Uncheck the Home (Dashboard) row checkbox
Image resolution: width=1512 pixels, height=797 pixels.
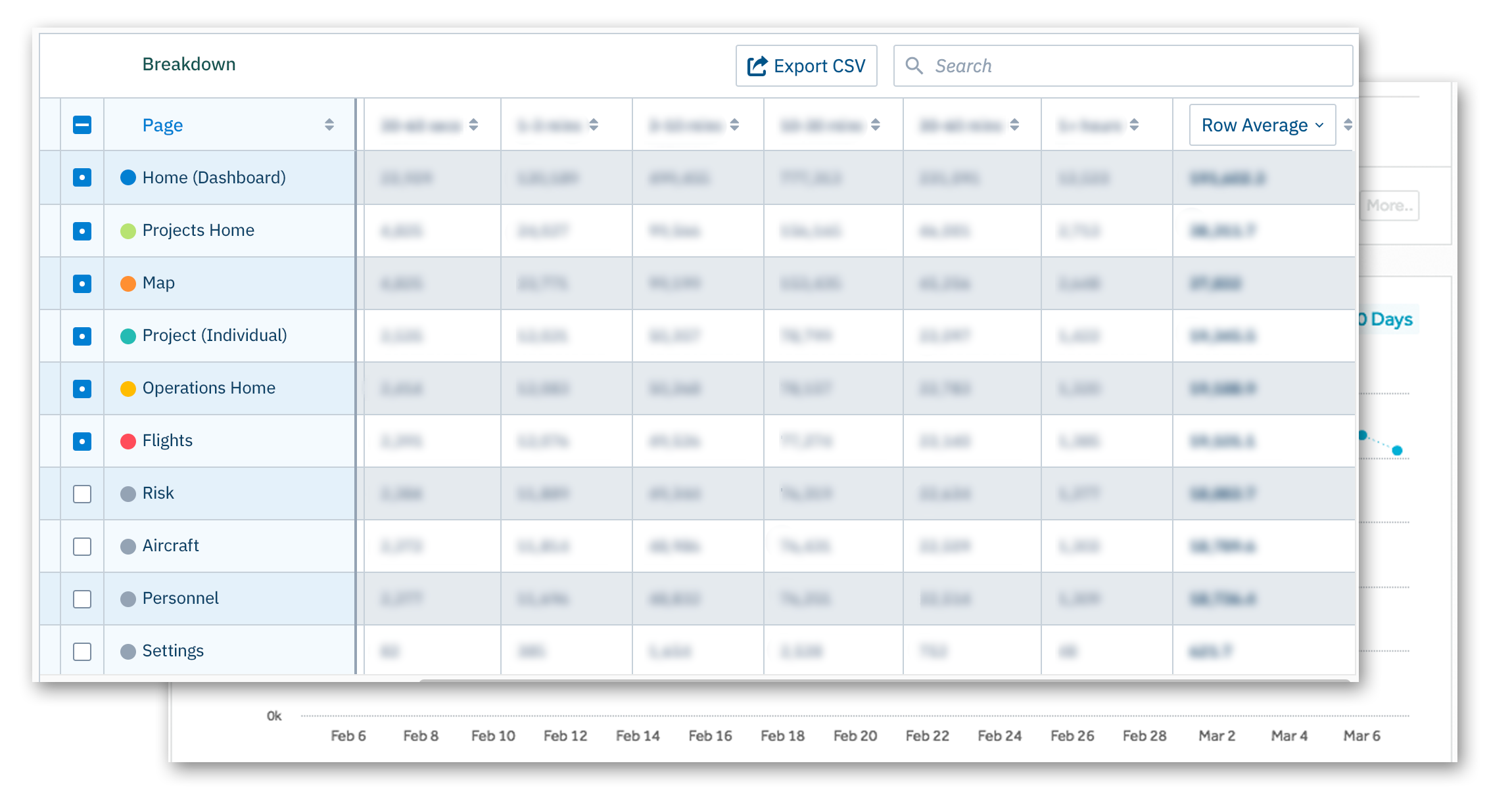coord(82,177)
